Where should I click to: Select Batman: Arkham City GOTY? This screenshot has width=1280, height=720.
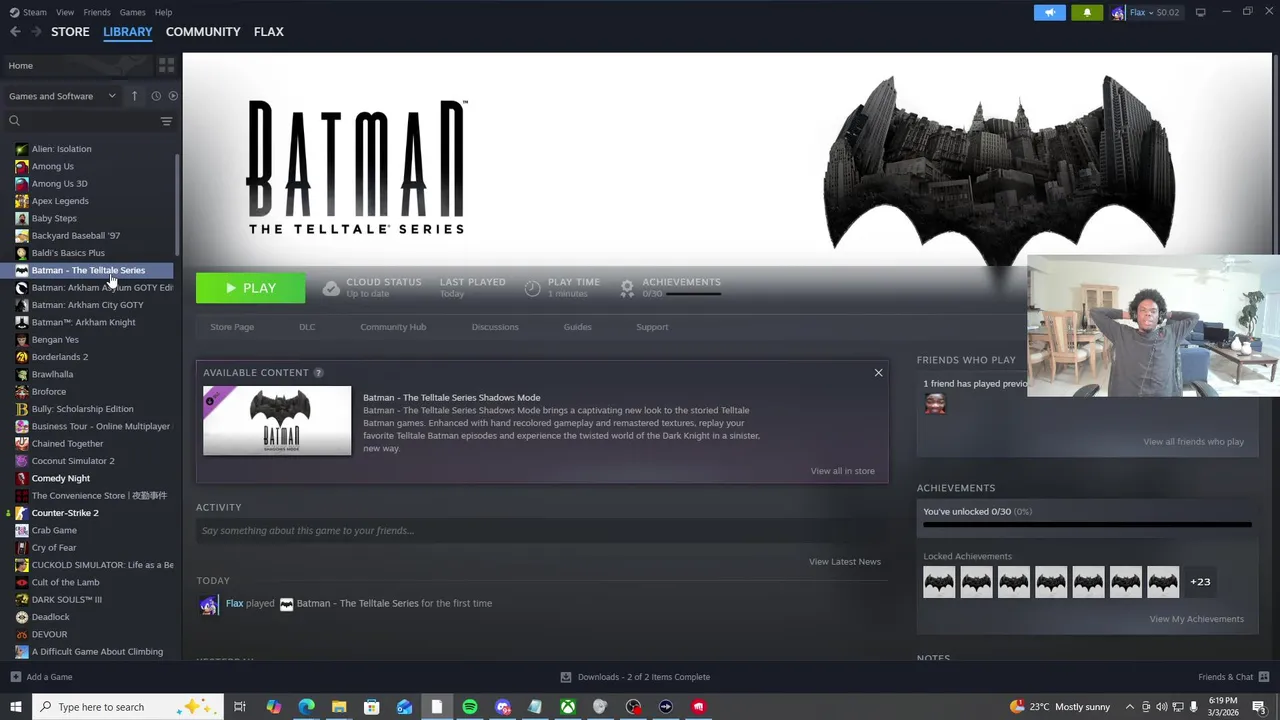pyautogui.click(x=88, y=305)
